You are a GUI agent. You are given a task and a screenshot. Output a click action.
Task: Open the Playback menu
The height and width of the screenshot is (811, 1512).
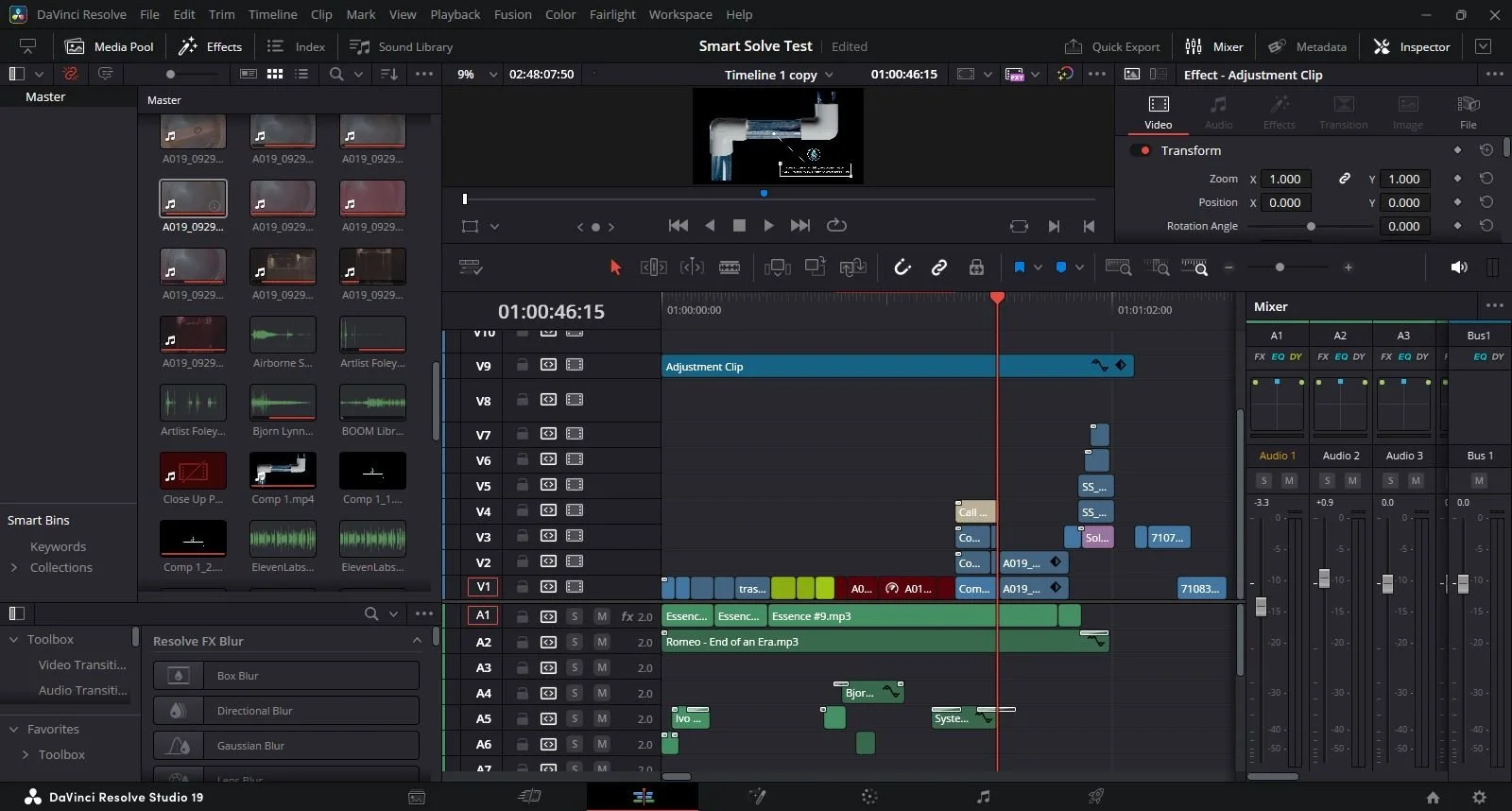click(x=455, y=14)
